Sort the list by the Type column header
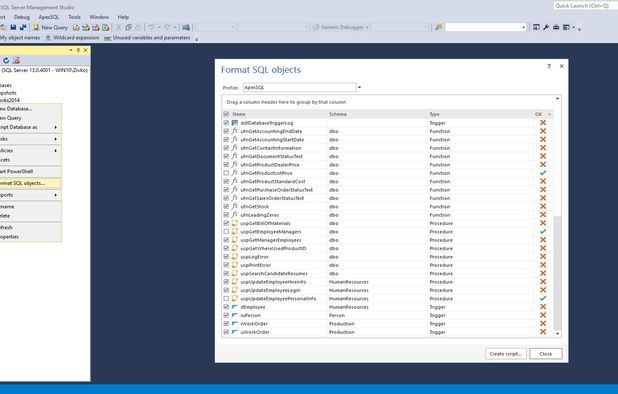618x394 pixels. (x=434, y=114)
